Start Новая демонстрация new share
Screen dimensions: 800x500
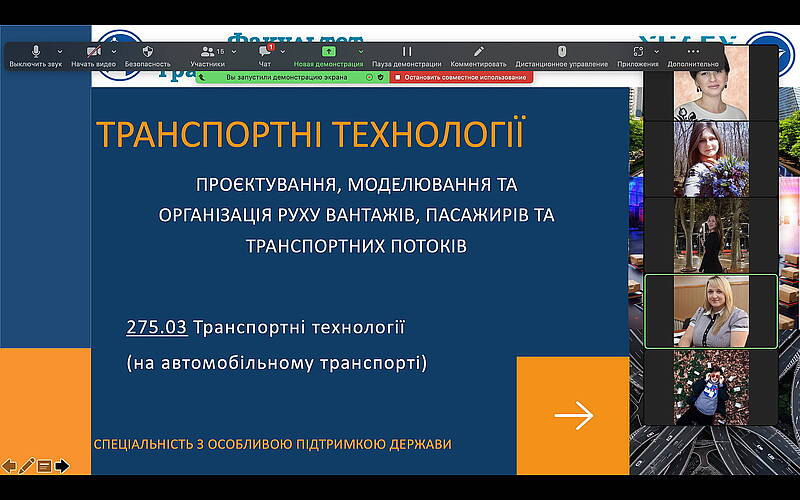[x=328, y=56]
